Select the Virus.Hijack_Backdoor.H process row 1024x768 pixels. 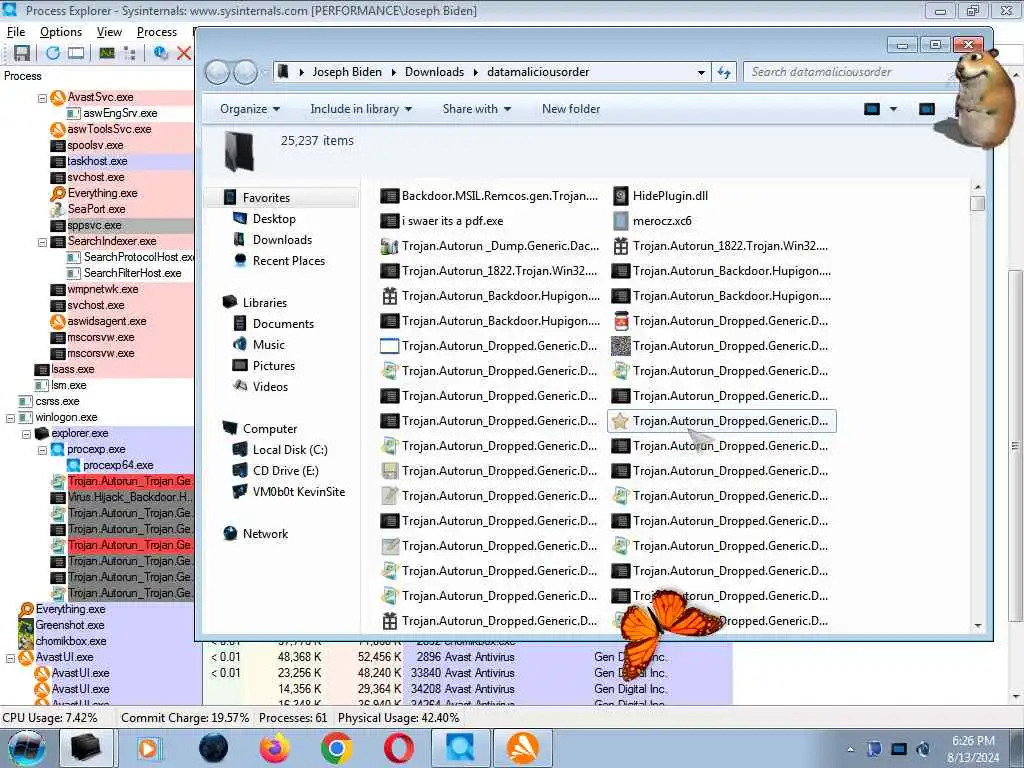[121, 498]
